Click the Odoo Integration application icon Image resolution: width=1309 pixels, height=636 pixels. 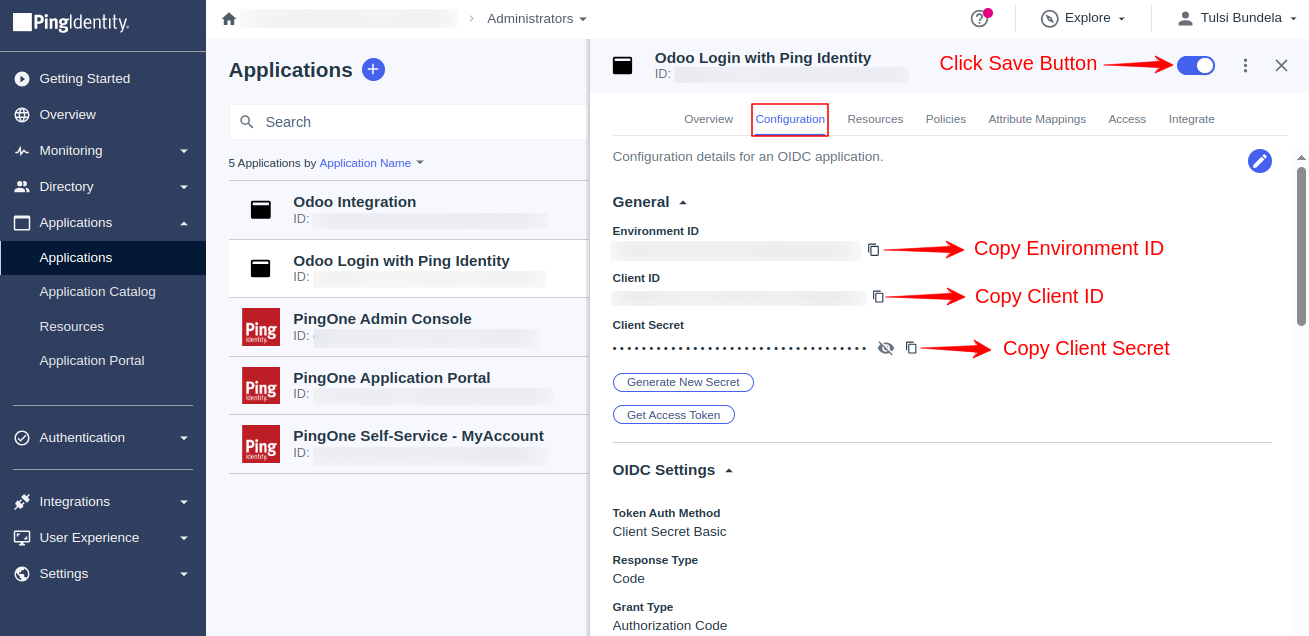pyautogui.click(x=261, y=210)
